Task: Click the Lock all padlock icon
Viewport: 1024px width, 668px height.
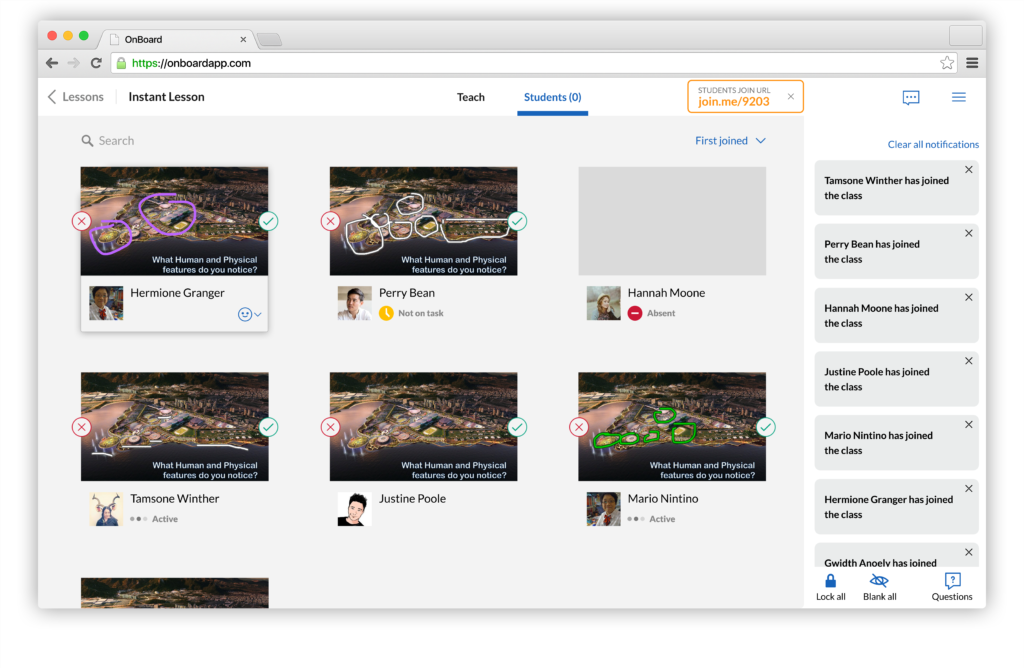Action: [x=830, y=581]
